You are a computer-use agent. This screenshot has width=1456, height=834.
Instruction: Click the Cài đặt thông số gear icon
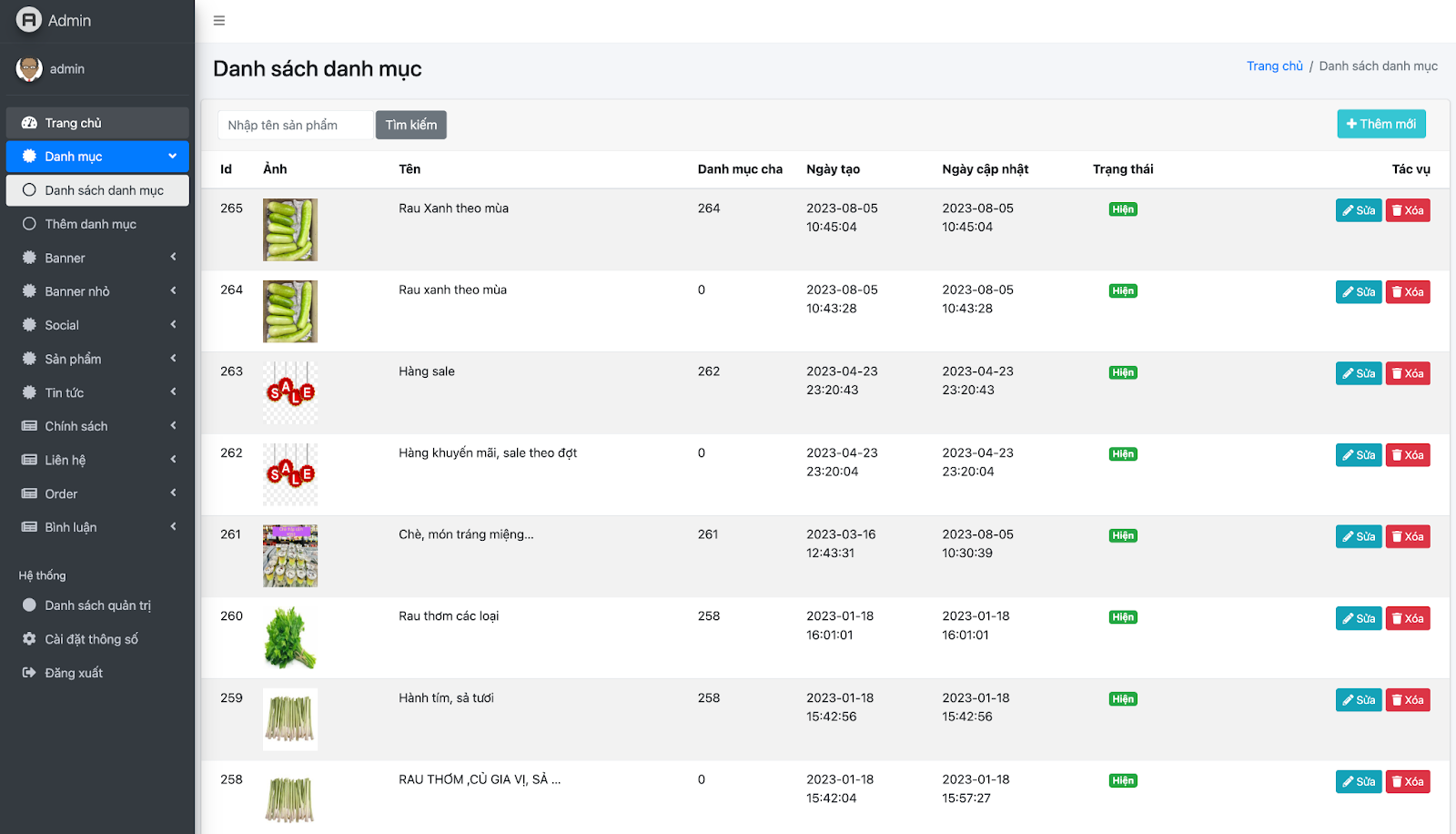tap(29, 639)
